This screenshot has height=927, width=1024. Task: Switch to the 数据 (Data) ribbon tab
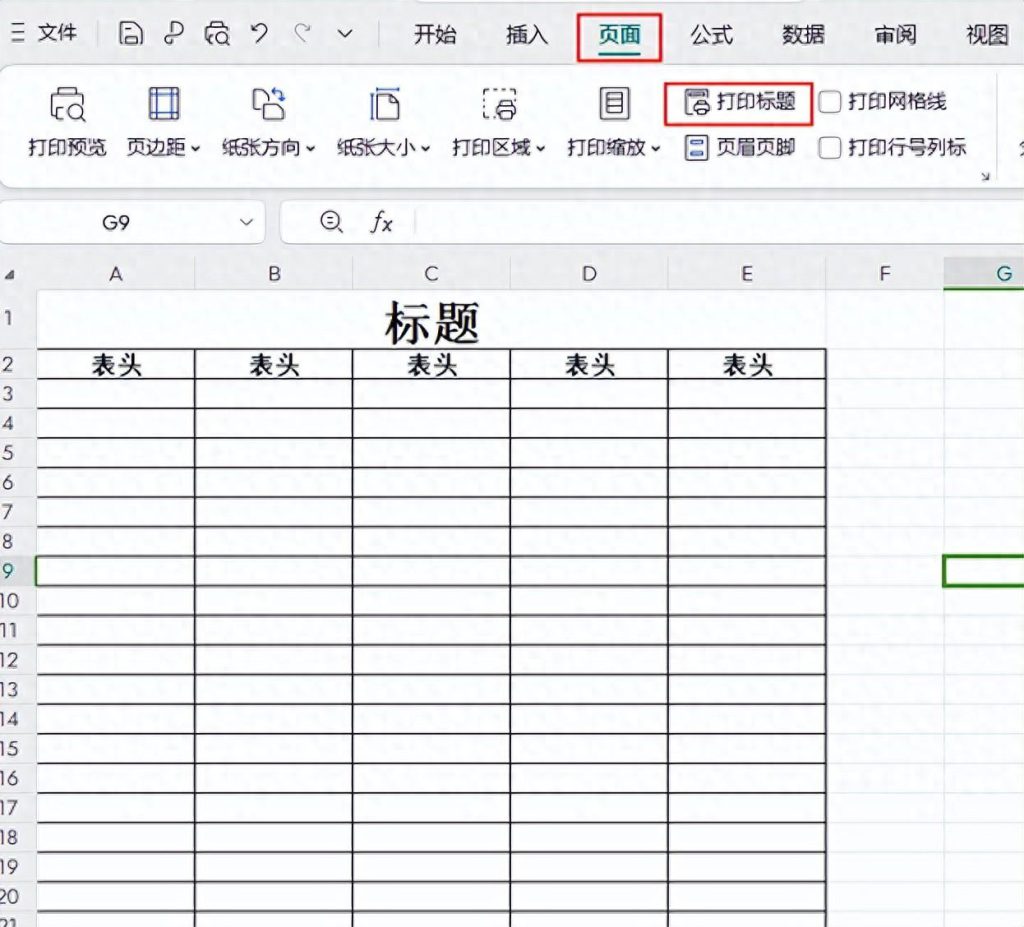[803, 35]
